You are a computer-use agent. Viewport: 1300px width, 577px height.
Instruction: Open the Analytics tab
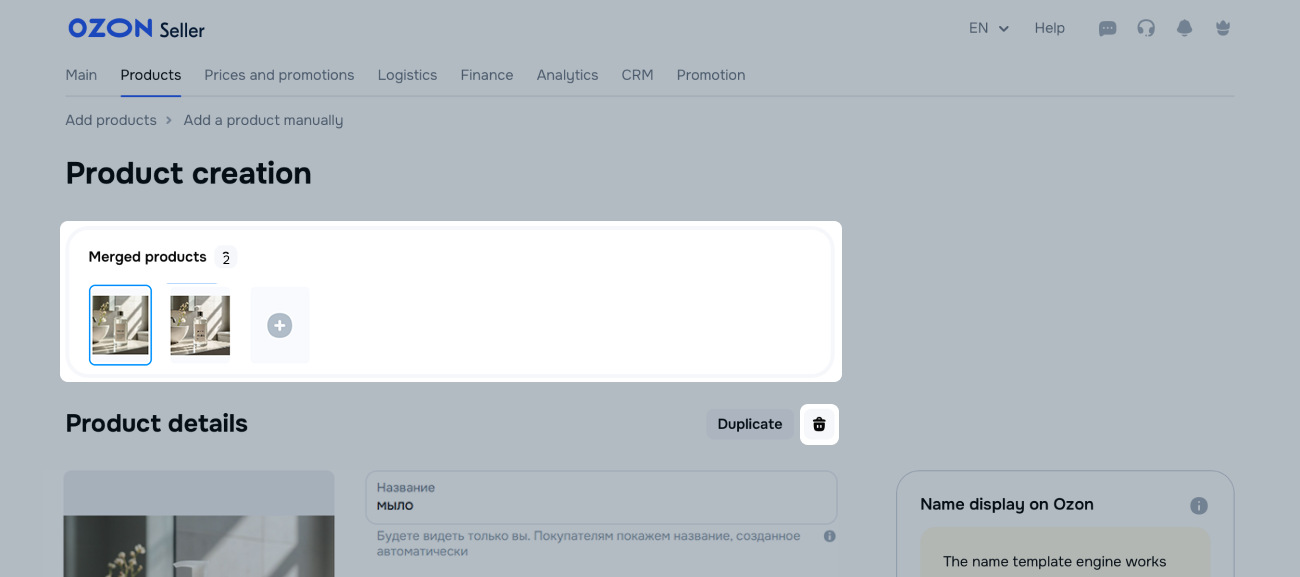[x=567, y=75]
